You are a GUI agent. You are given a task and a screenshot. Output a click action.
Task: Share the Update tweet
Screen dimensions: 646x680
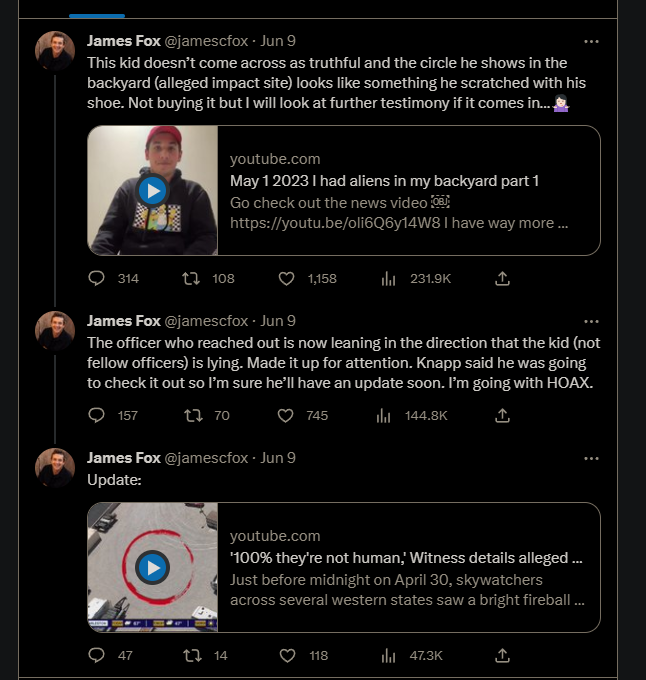coord(503,655)
